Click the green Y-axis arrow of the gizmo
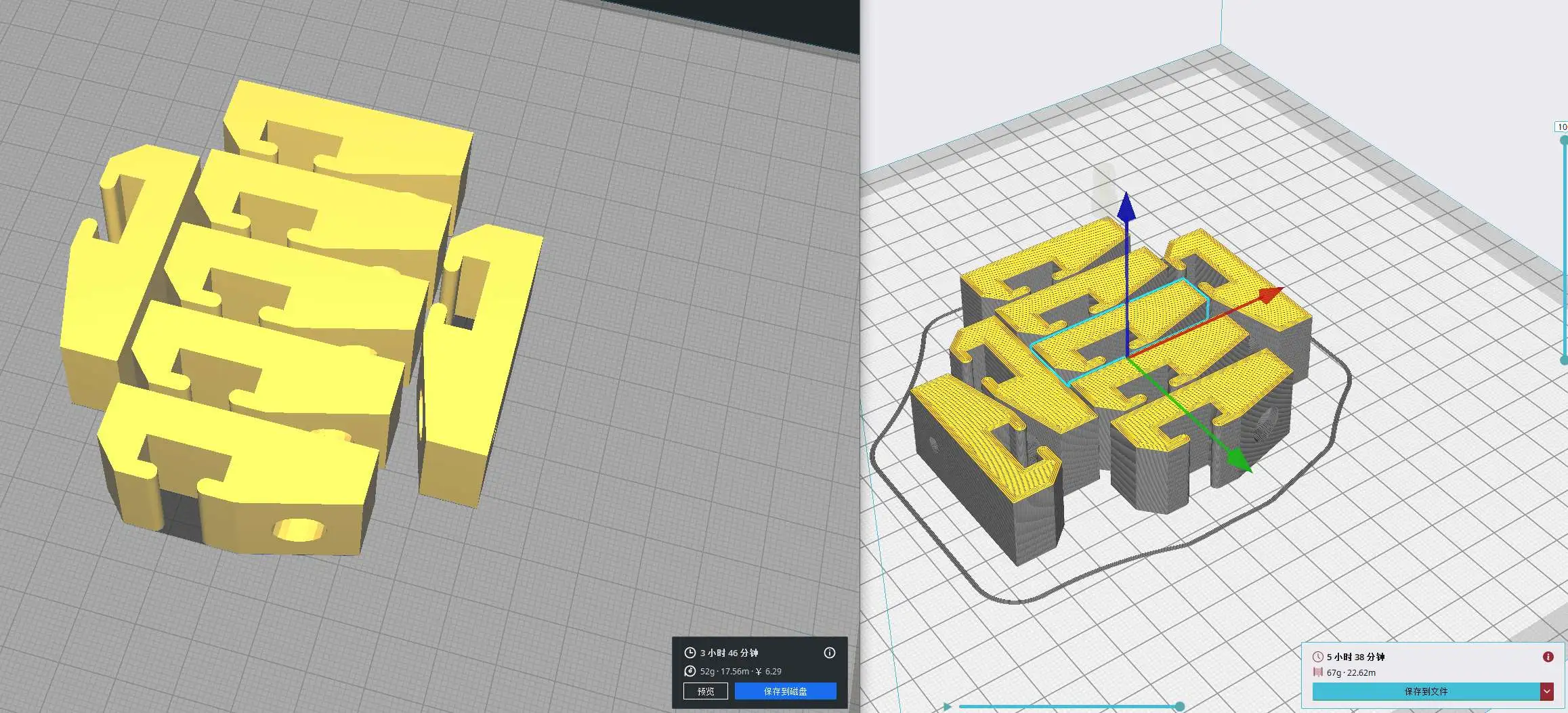This screenshot has height=713, width=1568. 1239,459
